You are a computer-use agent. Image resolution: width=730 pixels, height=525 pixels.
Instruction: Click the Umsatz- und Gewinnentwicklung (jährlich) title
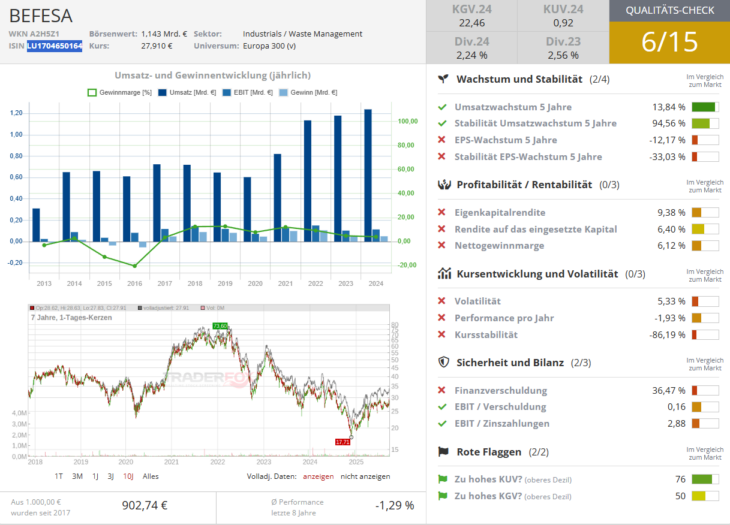[213, 75]
